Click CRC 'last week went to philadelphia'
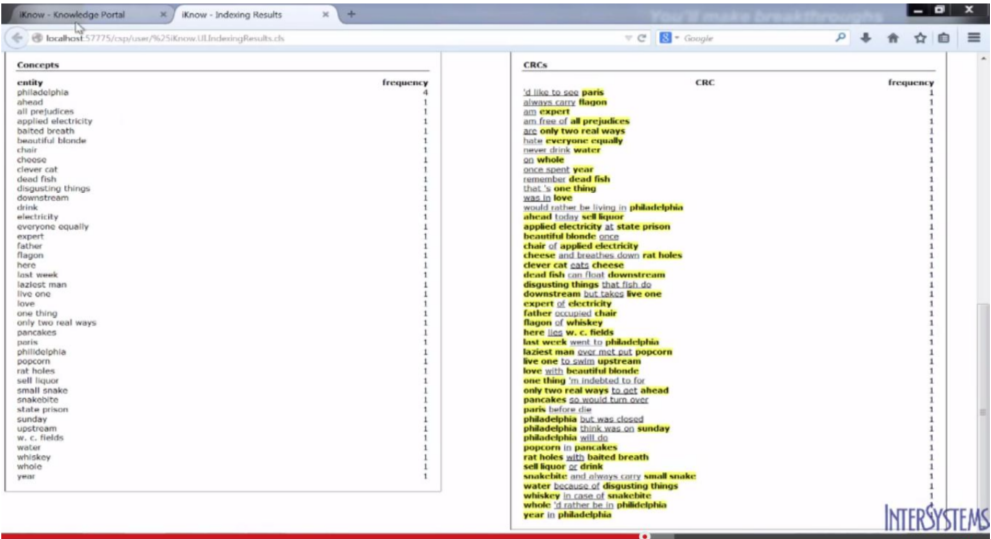The image size is (991, 539). click(x=591, y=342)
